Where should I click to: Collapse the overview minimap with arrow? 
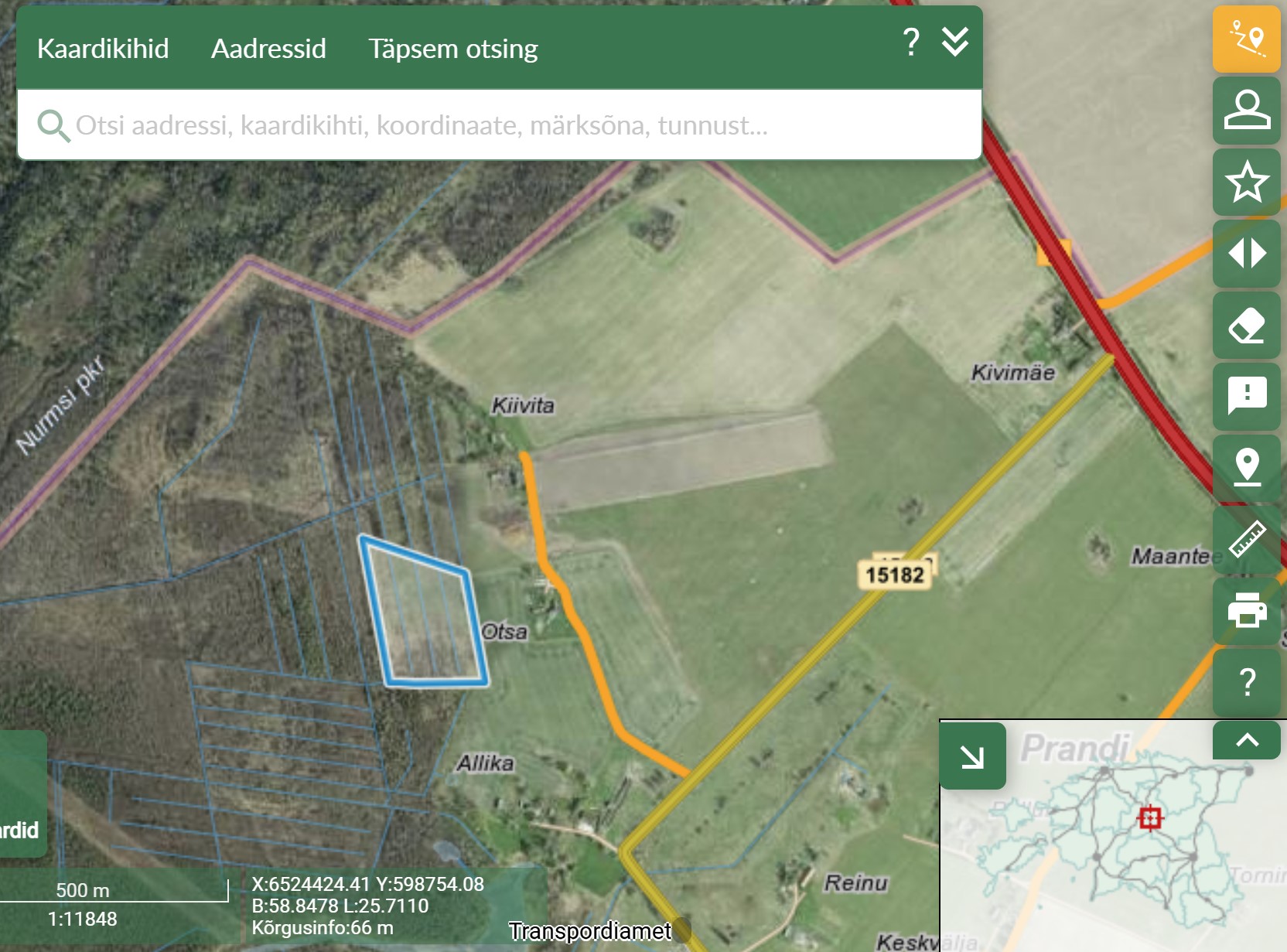(x=972, y=756)
